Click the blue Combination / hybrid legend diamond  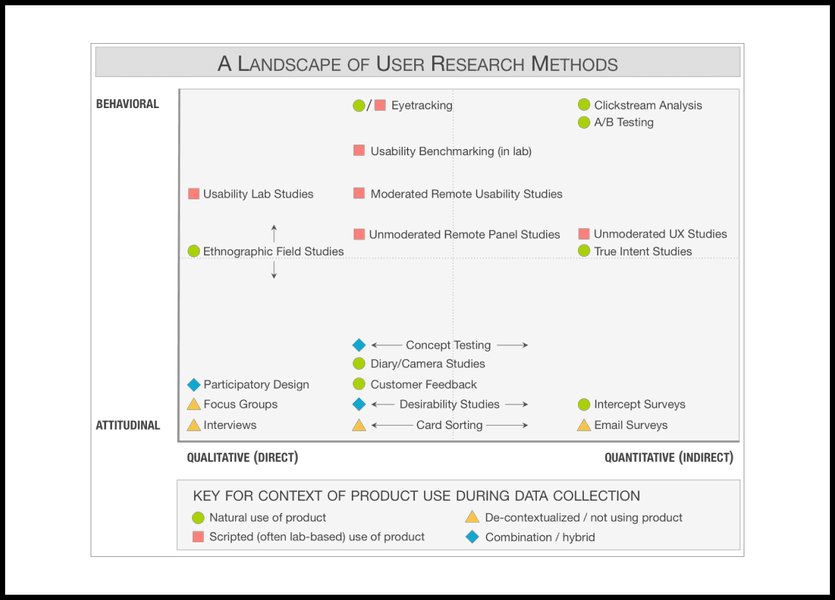[472, 537]
